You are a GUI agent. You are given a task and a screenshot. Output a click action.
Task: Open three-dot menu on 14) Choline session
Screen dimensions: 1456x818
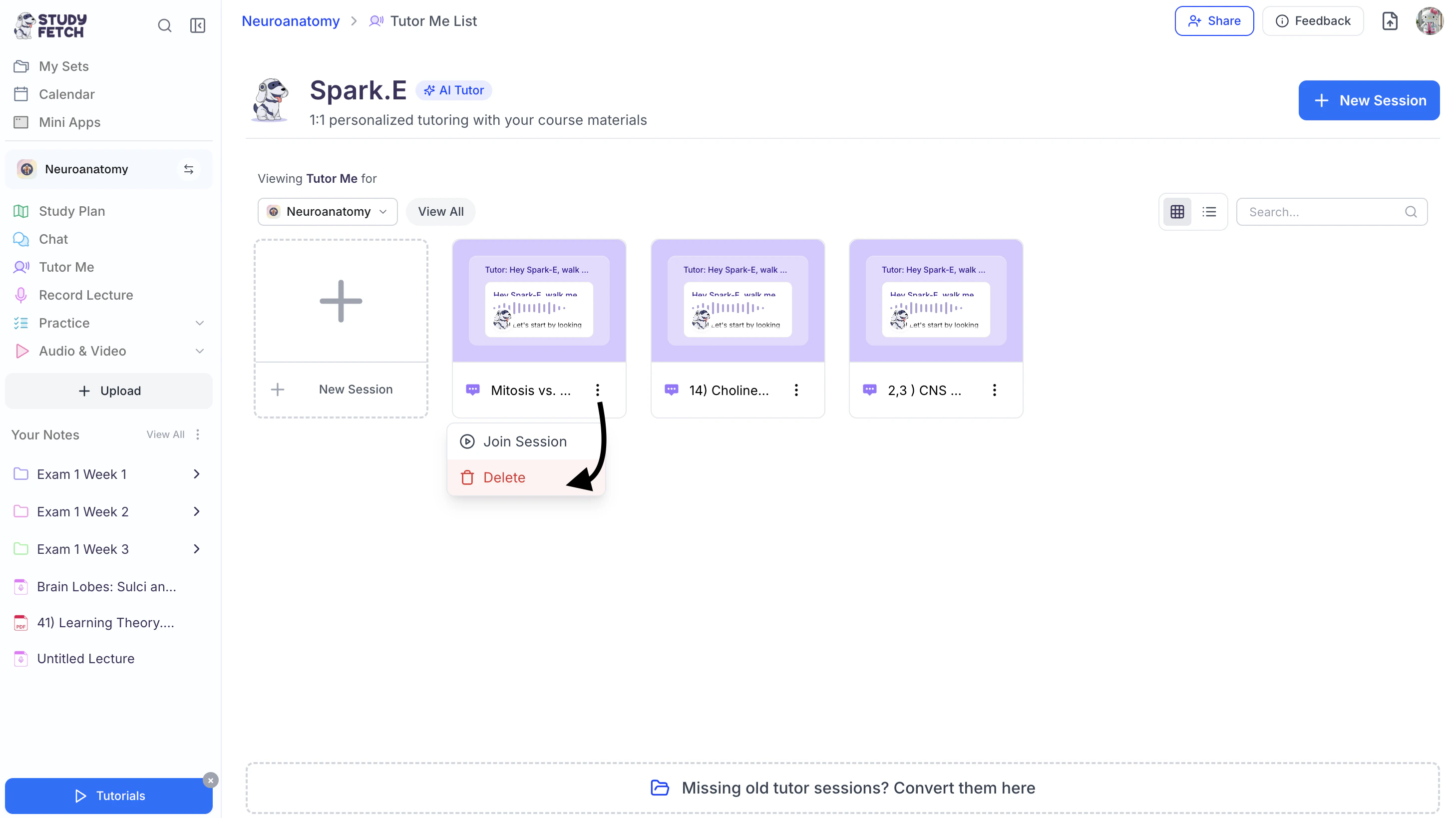tap(796, 390)
